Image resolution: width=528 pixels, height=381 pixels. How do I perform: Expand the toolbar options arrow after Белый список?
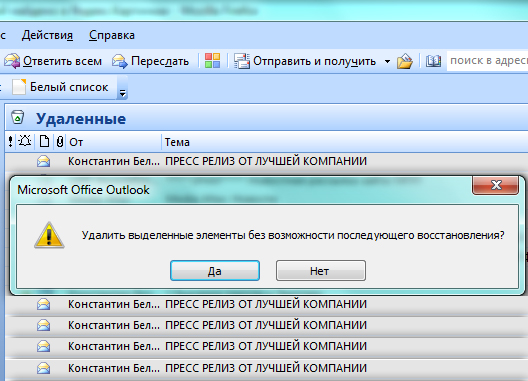(x=123, y=88)
